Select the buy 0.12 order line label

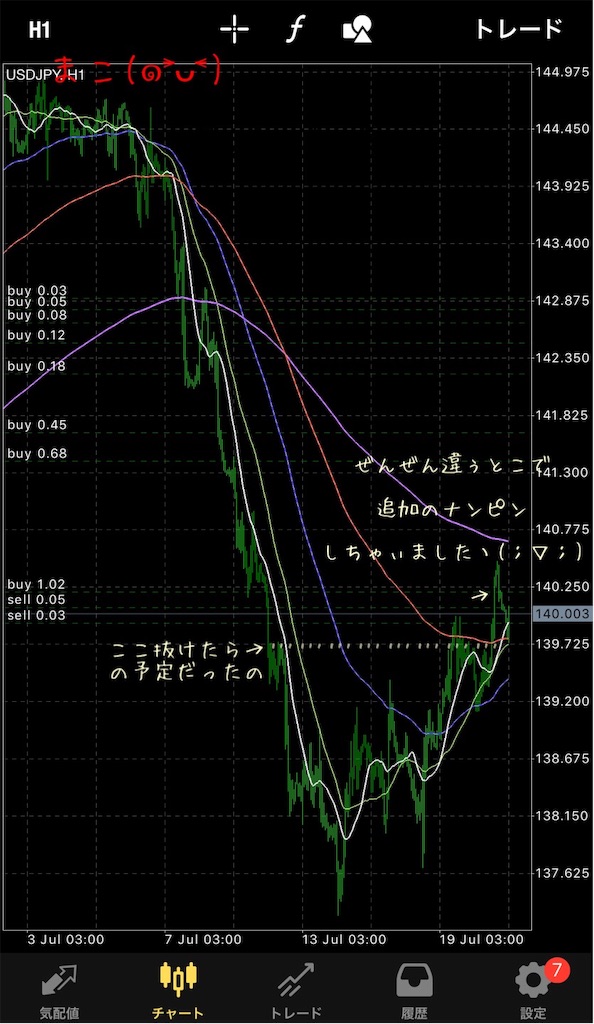37,335
